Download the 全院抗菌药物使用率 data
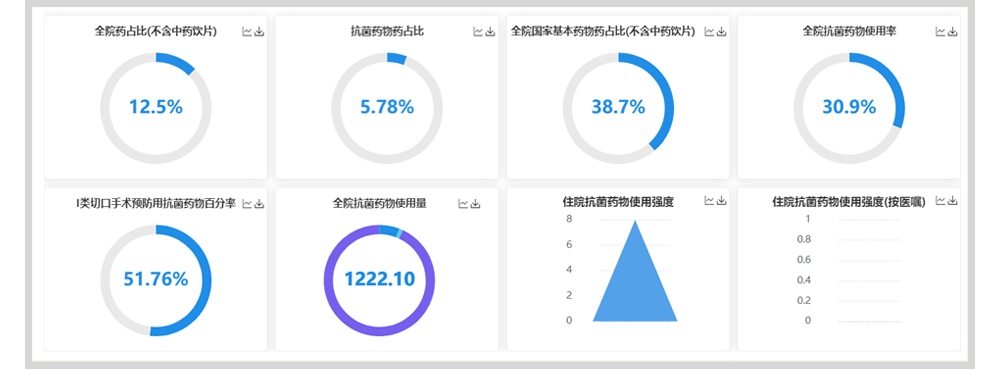 [953, 32]
